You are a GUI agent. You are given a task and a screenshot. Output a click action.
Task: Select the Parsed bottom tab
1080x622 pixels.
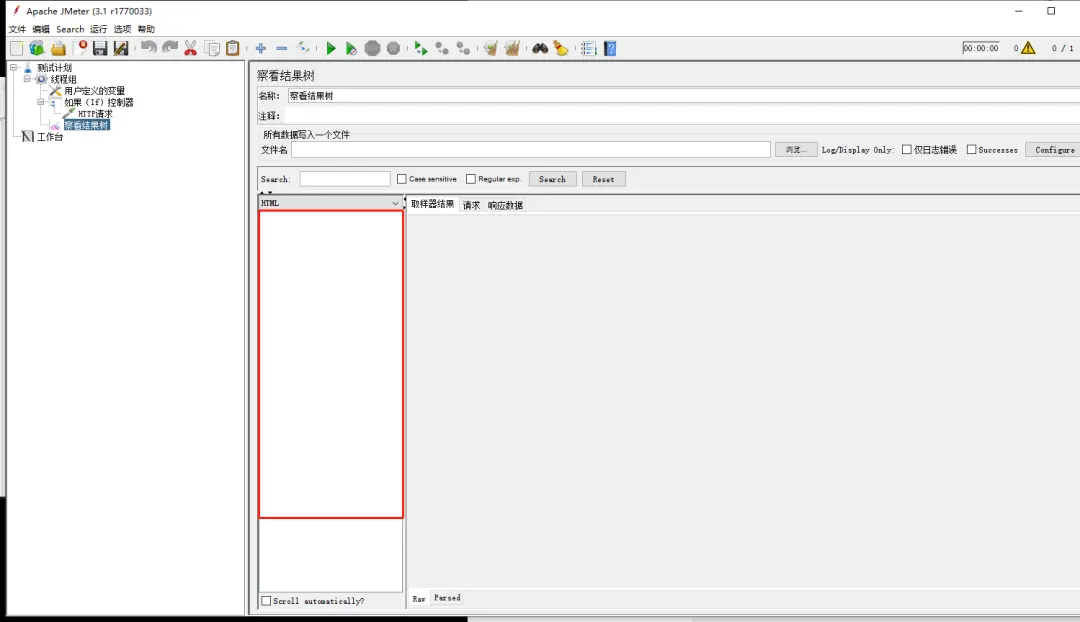click(x=447, y=598)
